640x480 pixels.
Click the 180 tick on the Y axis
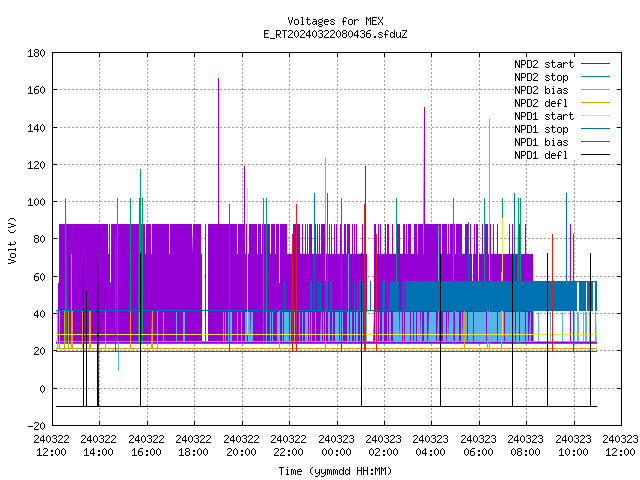(x=36, y=53)
